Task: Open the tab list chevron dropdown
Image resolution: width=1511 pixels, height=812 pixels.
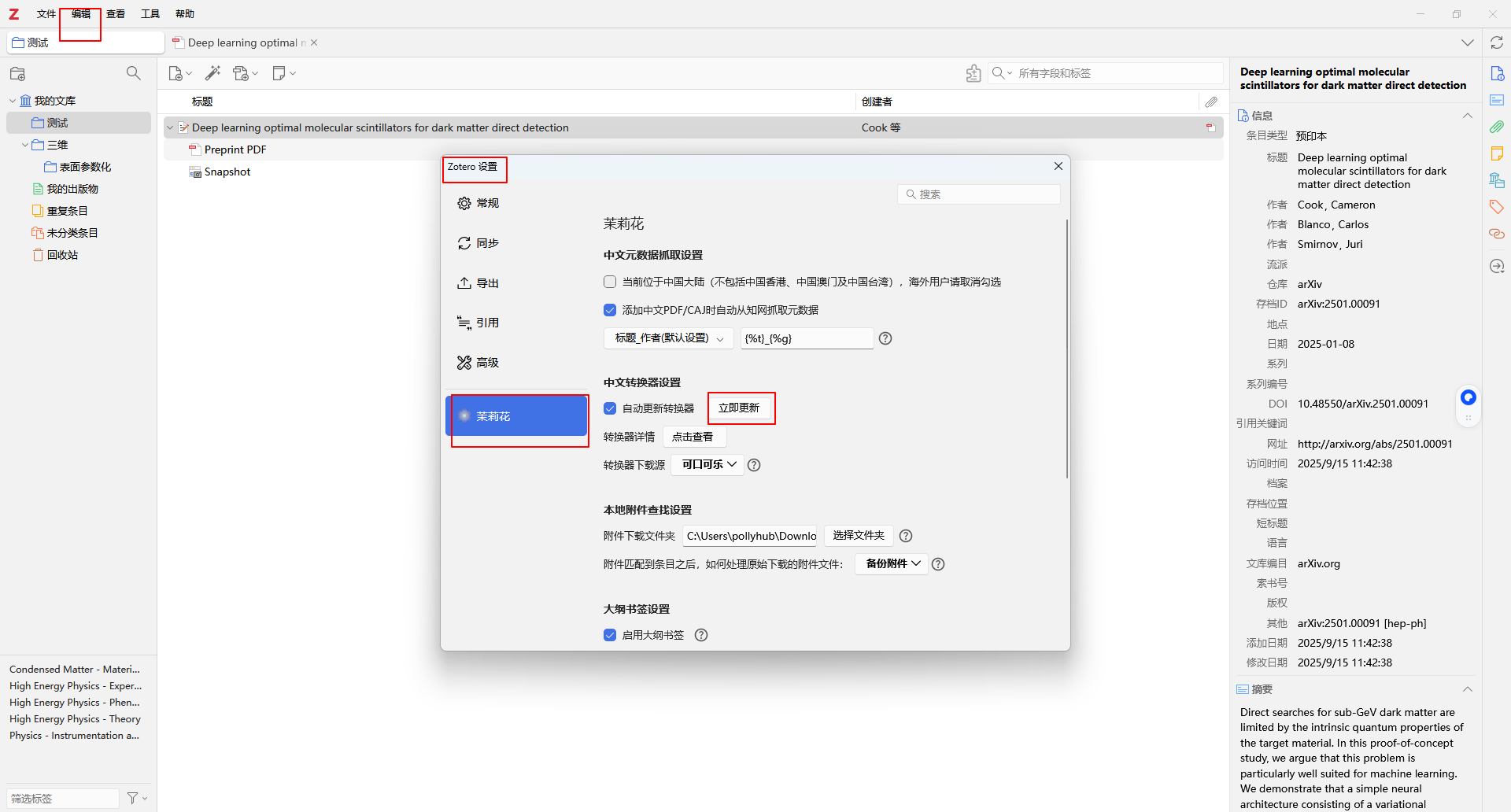Action: tap(1468, 42)
